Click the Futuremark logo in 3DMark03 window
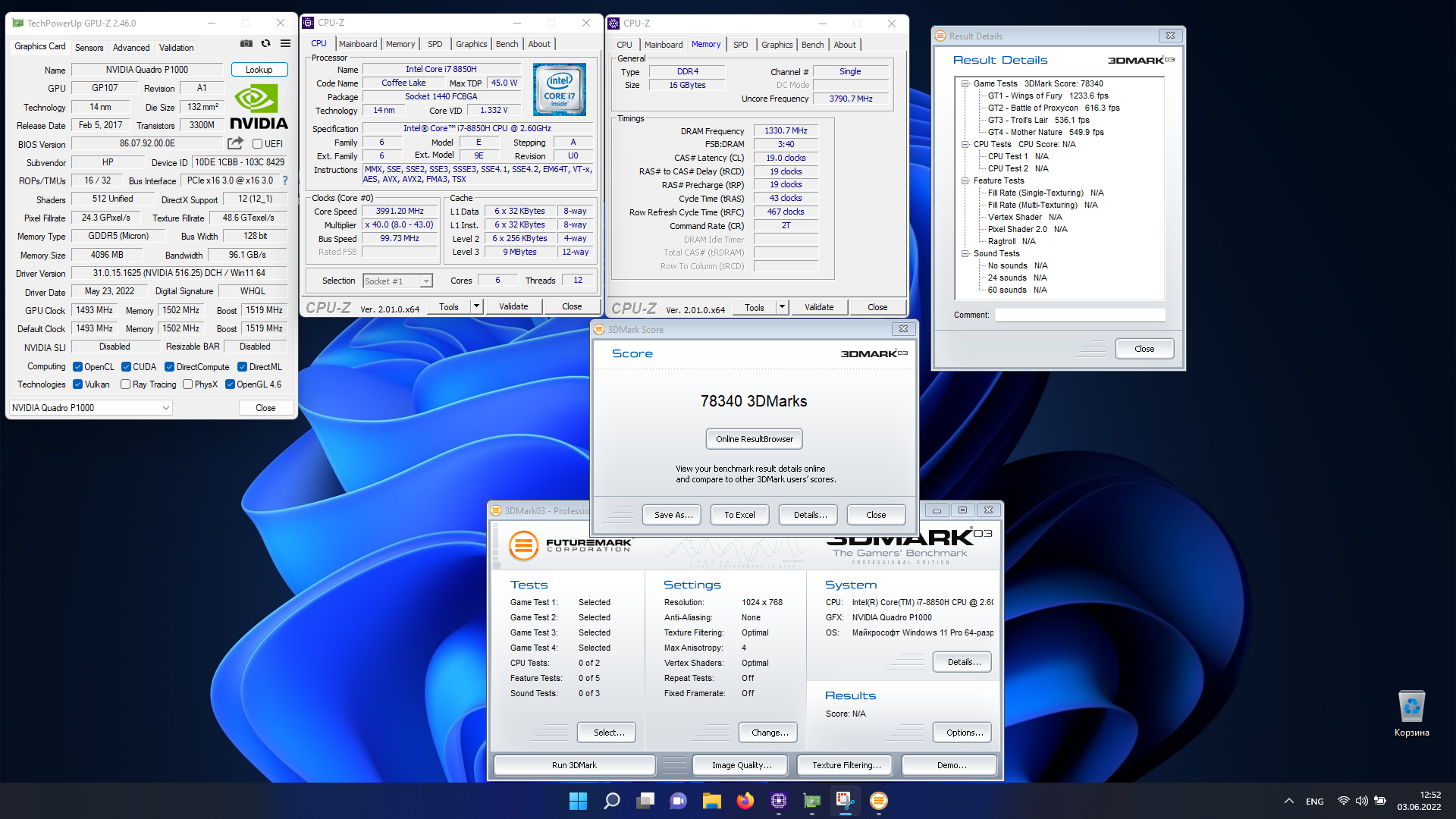Viewport: 1456px width, 819px height. point(570,545)
